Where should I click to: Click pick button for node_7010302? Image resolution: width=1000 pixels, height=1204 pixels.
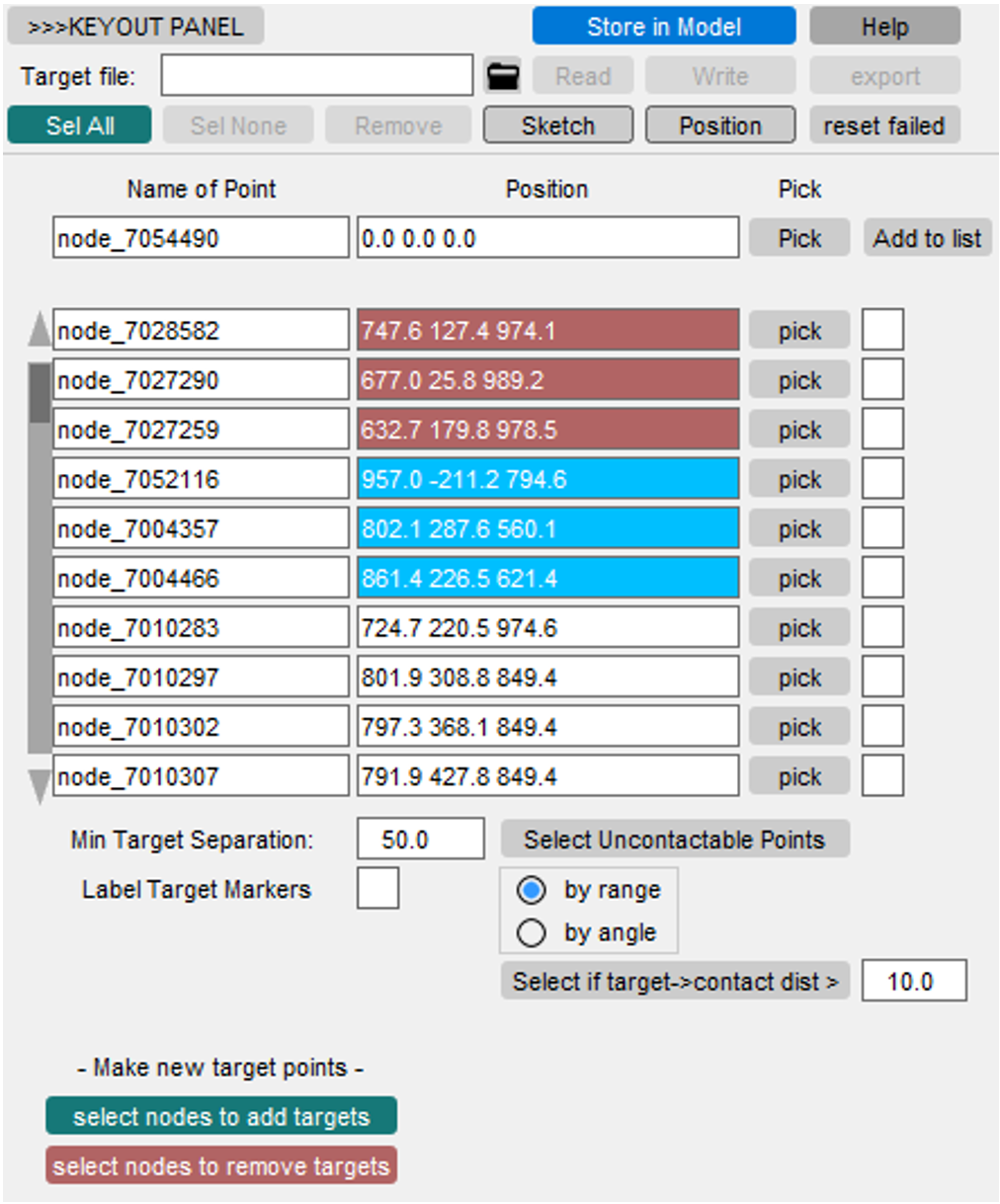pyautogui.click(x=799, y=726)
